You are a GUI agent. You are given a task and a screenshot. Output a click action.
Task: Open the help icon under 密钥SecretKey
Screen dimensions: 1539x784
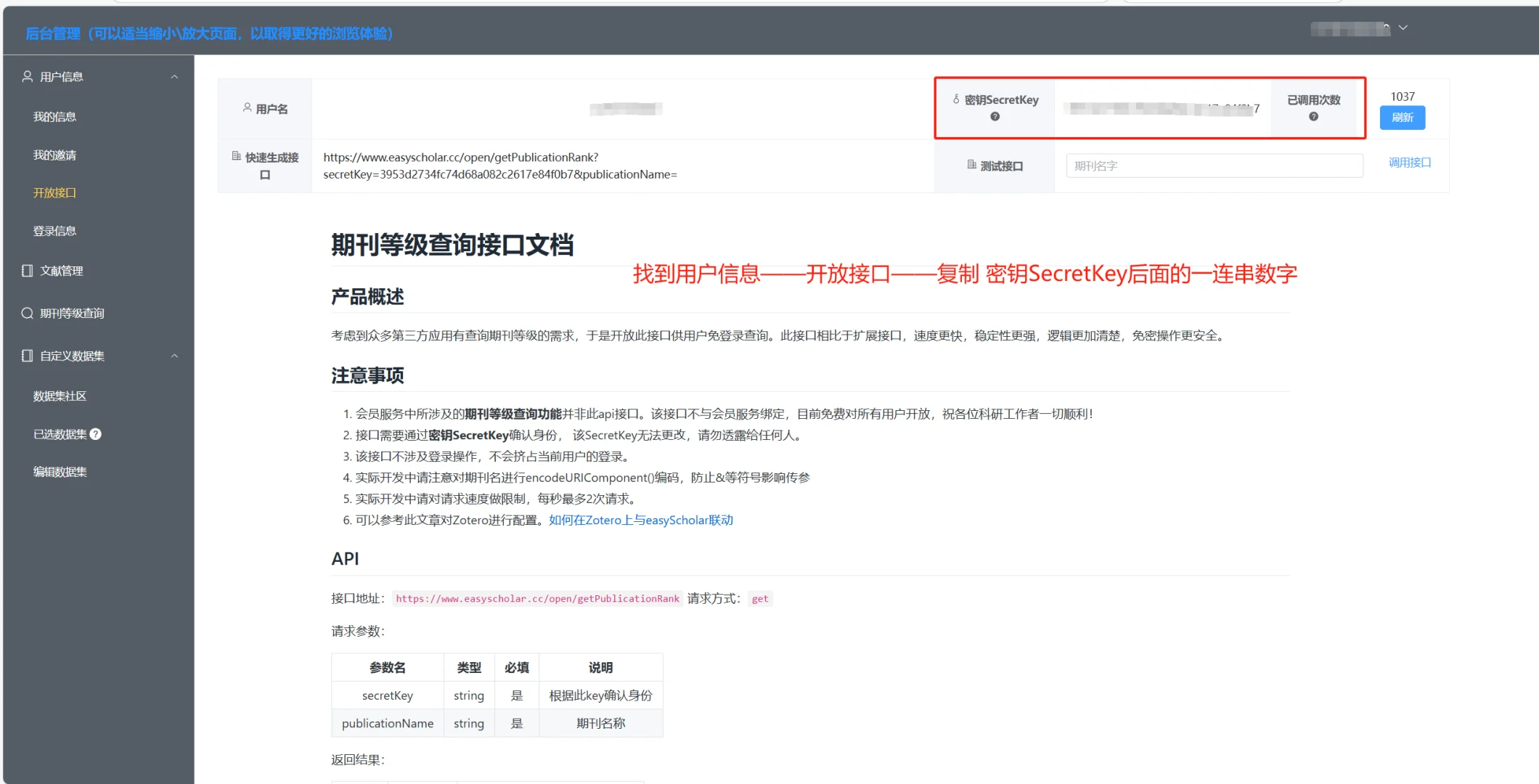[x=993, y=116]
